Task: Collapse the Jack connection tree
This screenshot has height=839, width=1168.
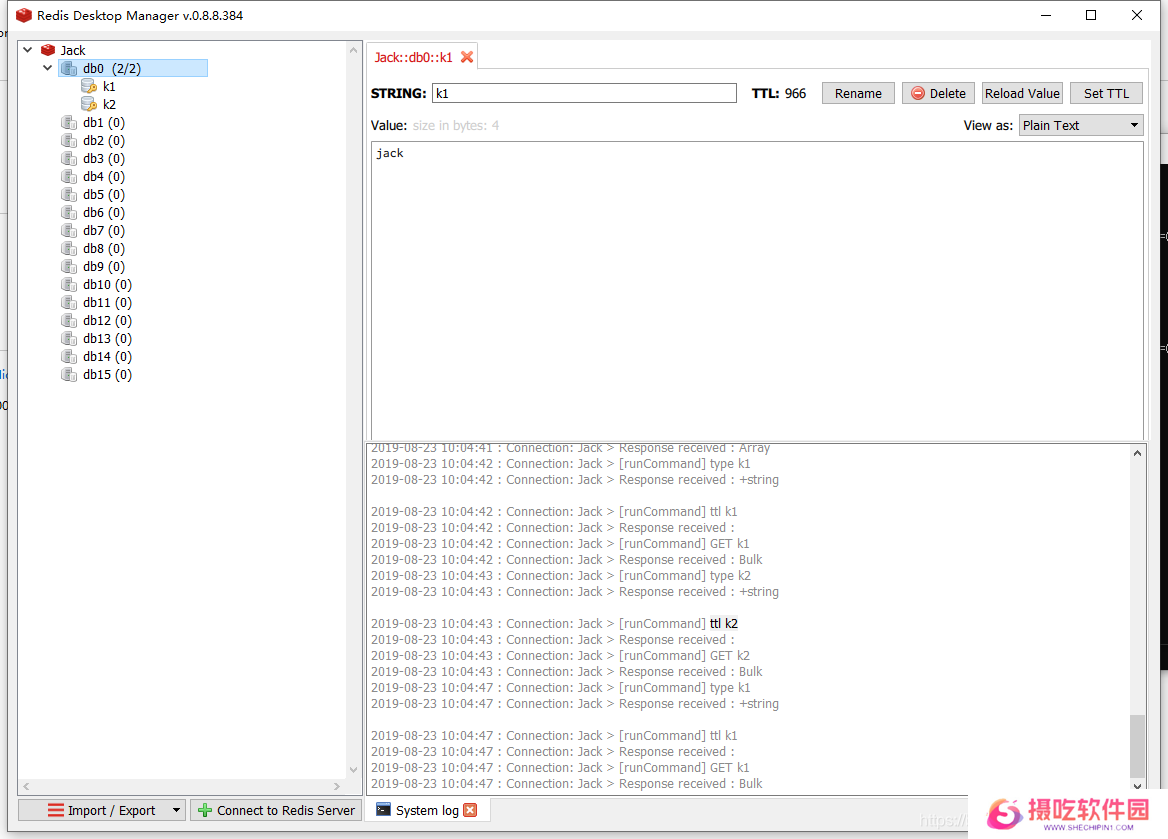Action: coord(28,50)
